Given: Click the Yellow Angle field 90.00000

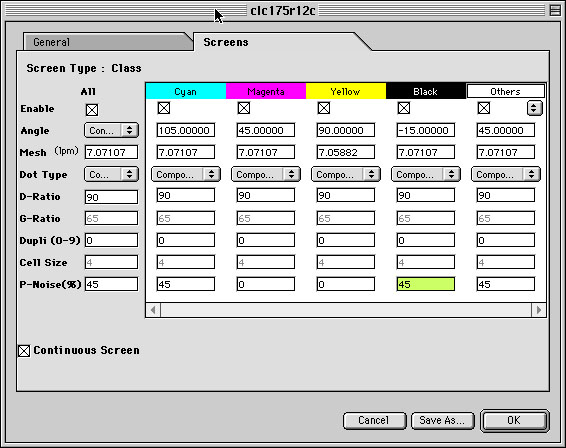Looking at the screenshot, I should click(346, 130).
